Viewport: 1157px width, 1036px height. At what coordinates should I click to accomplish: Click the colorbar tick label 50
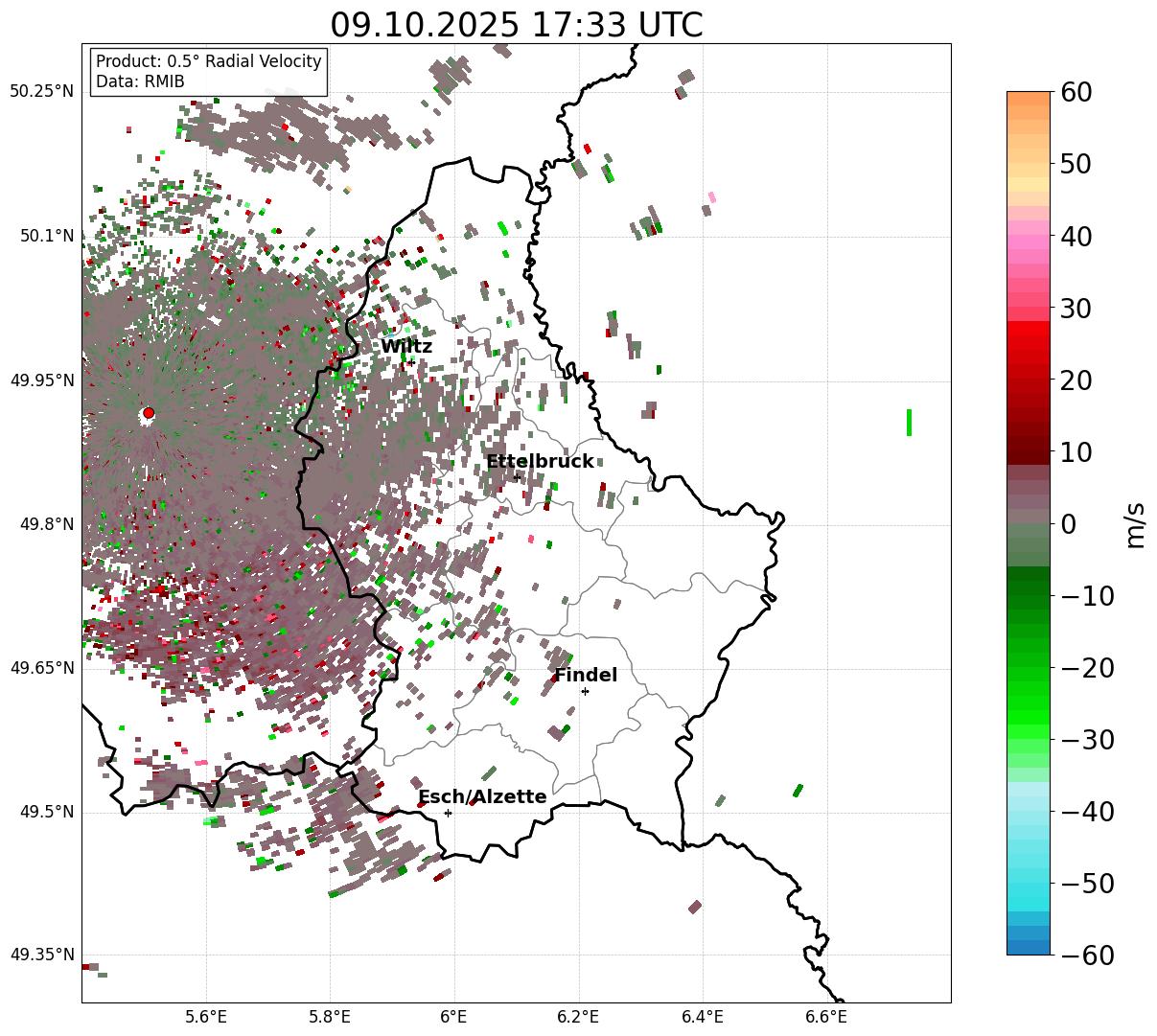pyautogui.click(x=1075, y=164)
